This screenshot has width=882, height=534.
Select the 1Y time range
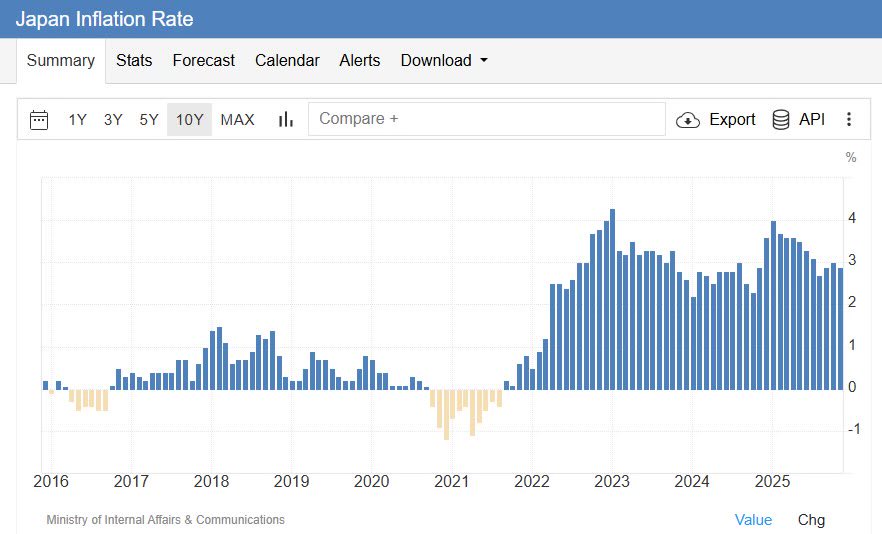tap(77, 120)
